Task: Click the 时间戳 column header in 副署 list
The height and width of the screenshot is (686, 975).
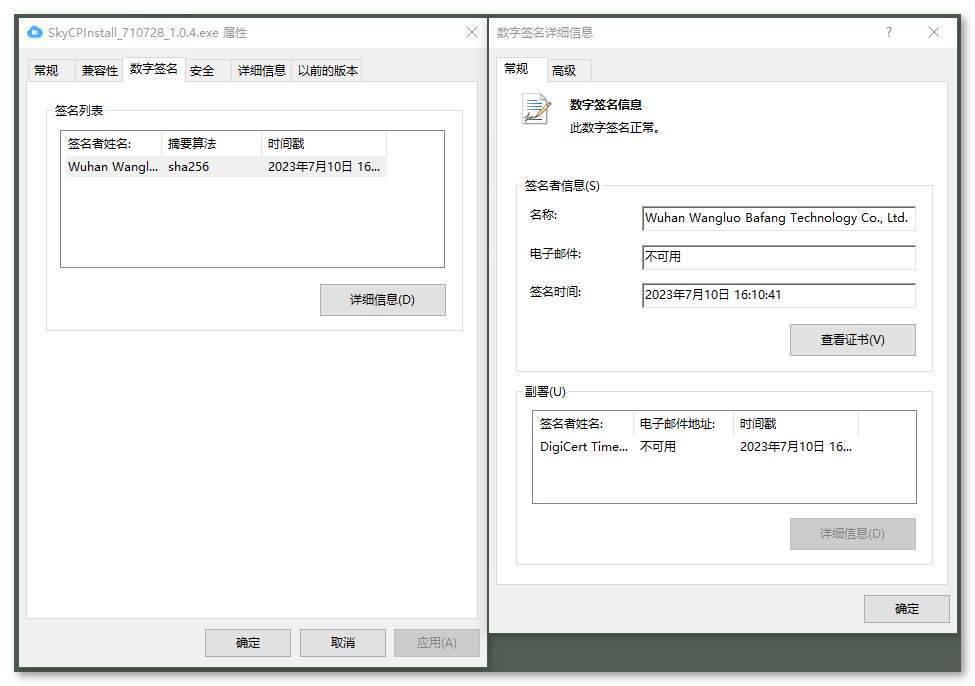Action: [x=758, y=423]
